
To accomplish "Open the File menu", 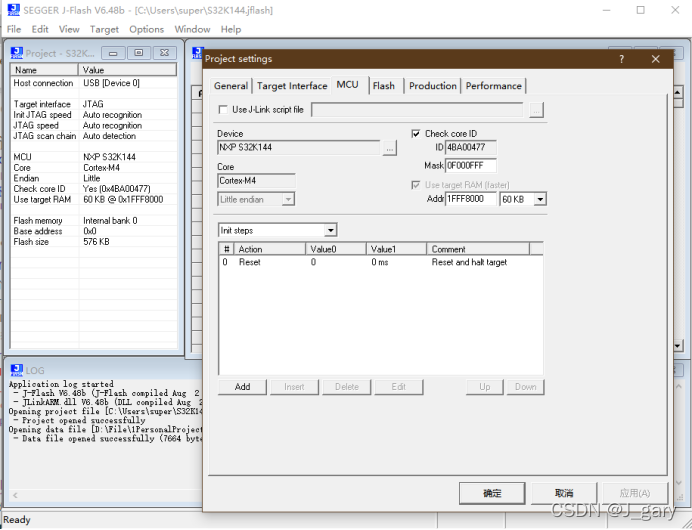I will click(x=14, y=30).
